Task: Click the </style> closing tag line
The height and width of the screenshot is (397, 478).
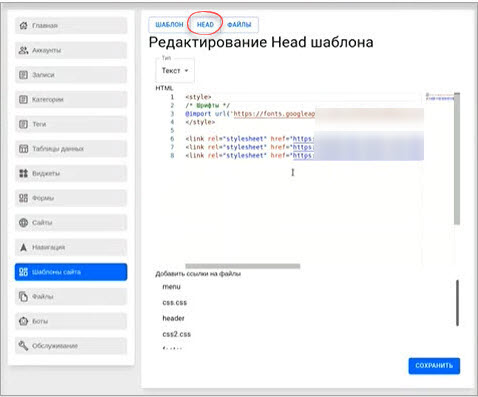Action: (200, 122)
